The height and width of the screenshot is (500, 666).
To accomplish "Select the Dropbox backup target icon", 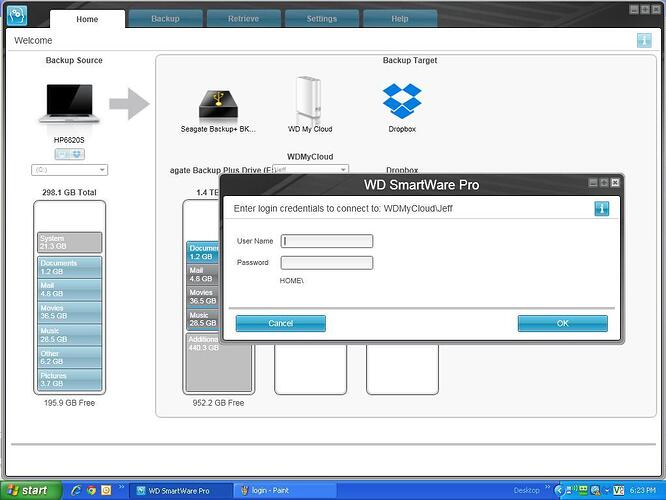I will click(402, 101).
